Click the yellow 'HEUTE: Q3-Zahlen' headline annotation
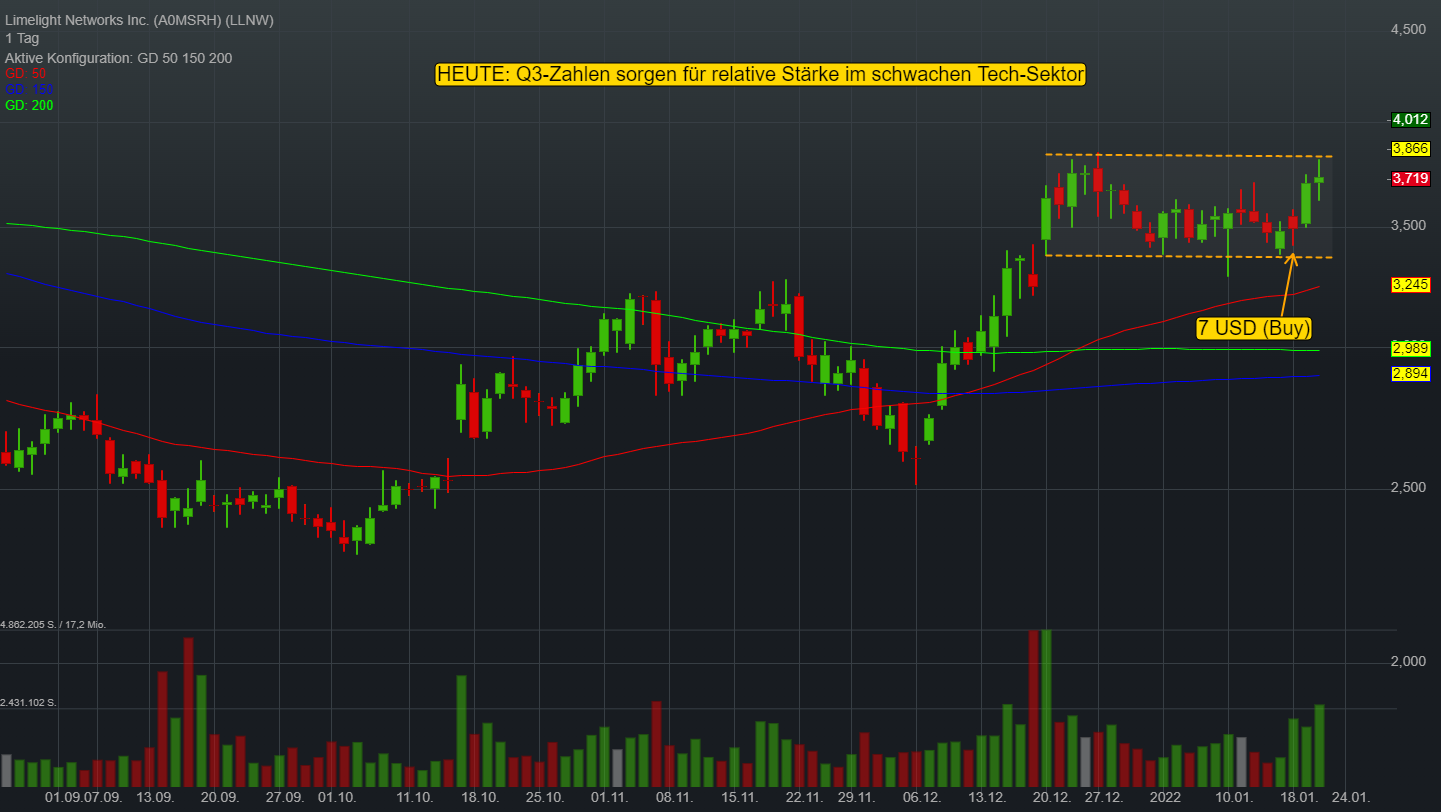1441x812 pixels. point(761,75)
